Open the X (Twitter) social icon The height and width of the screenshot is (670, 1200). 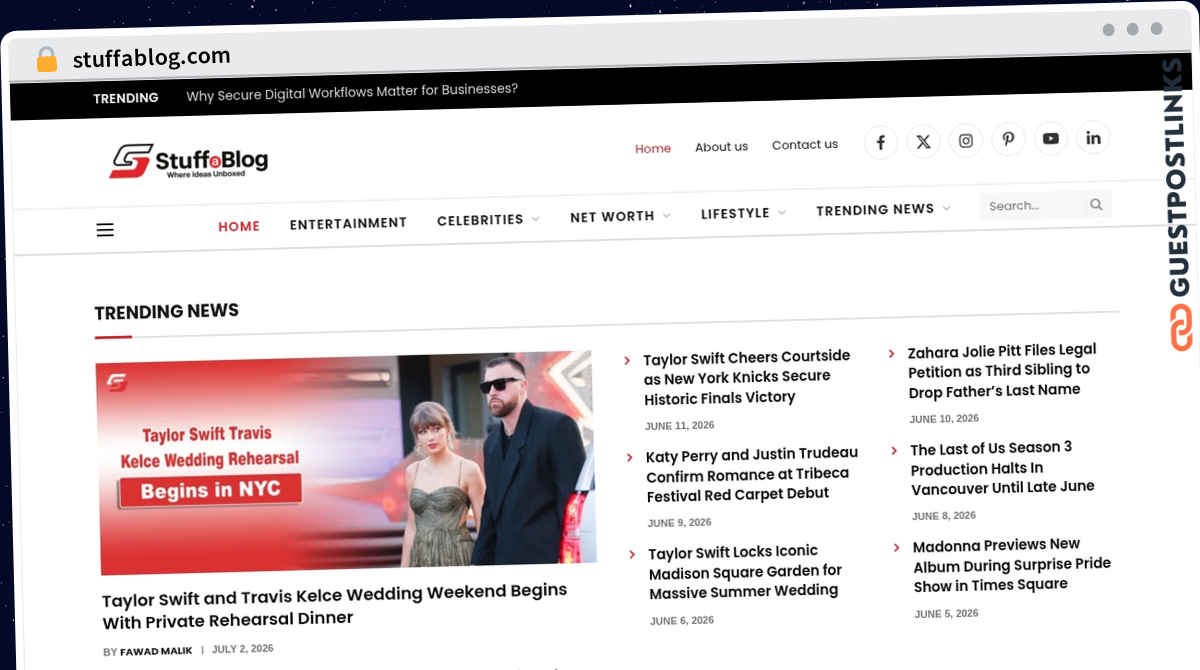[x=923, y=142]
